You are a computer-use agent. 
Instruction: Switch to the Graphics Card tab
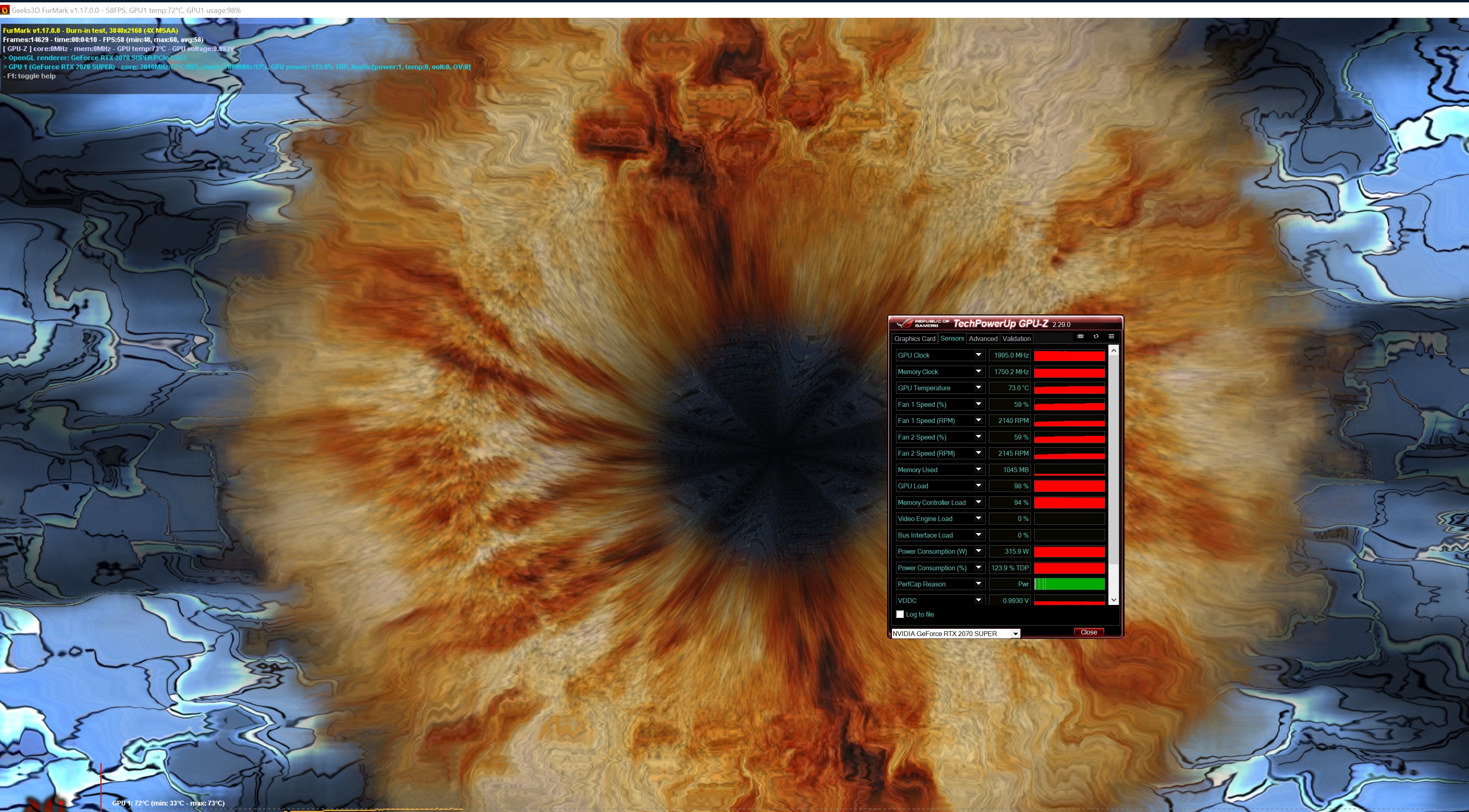914,339
